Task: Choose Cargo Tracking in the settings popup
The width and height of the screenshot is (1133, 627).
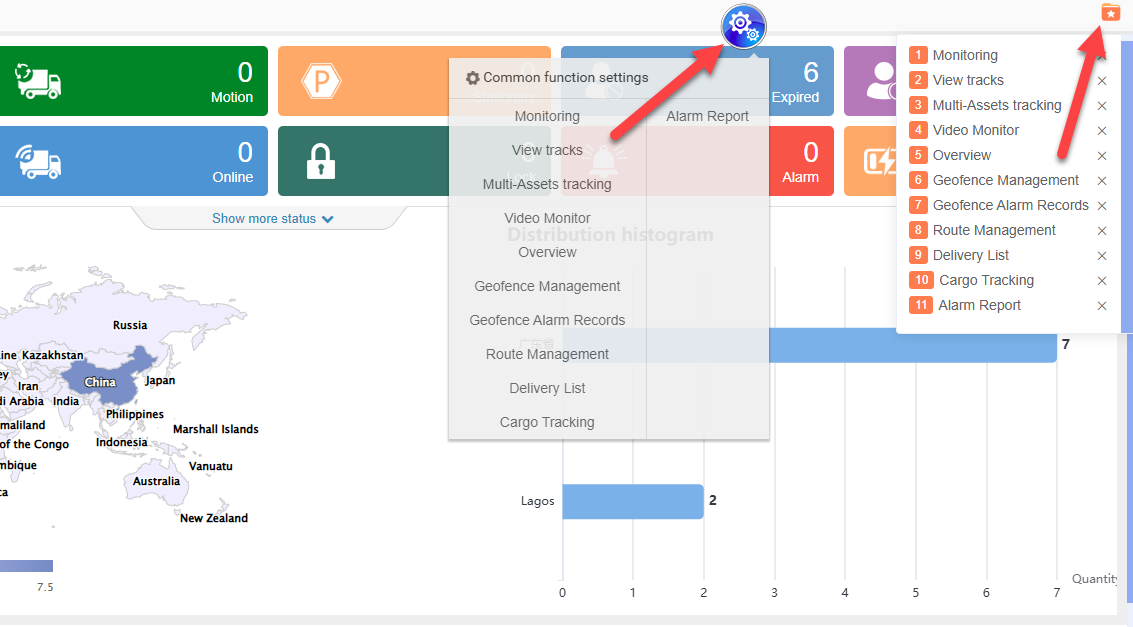Action: [x=547, y=422]
